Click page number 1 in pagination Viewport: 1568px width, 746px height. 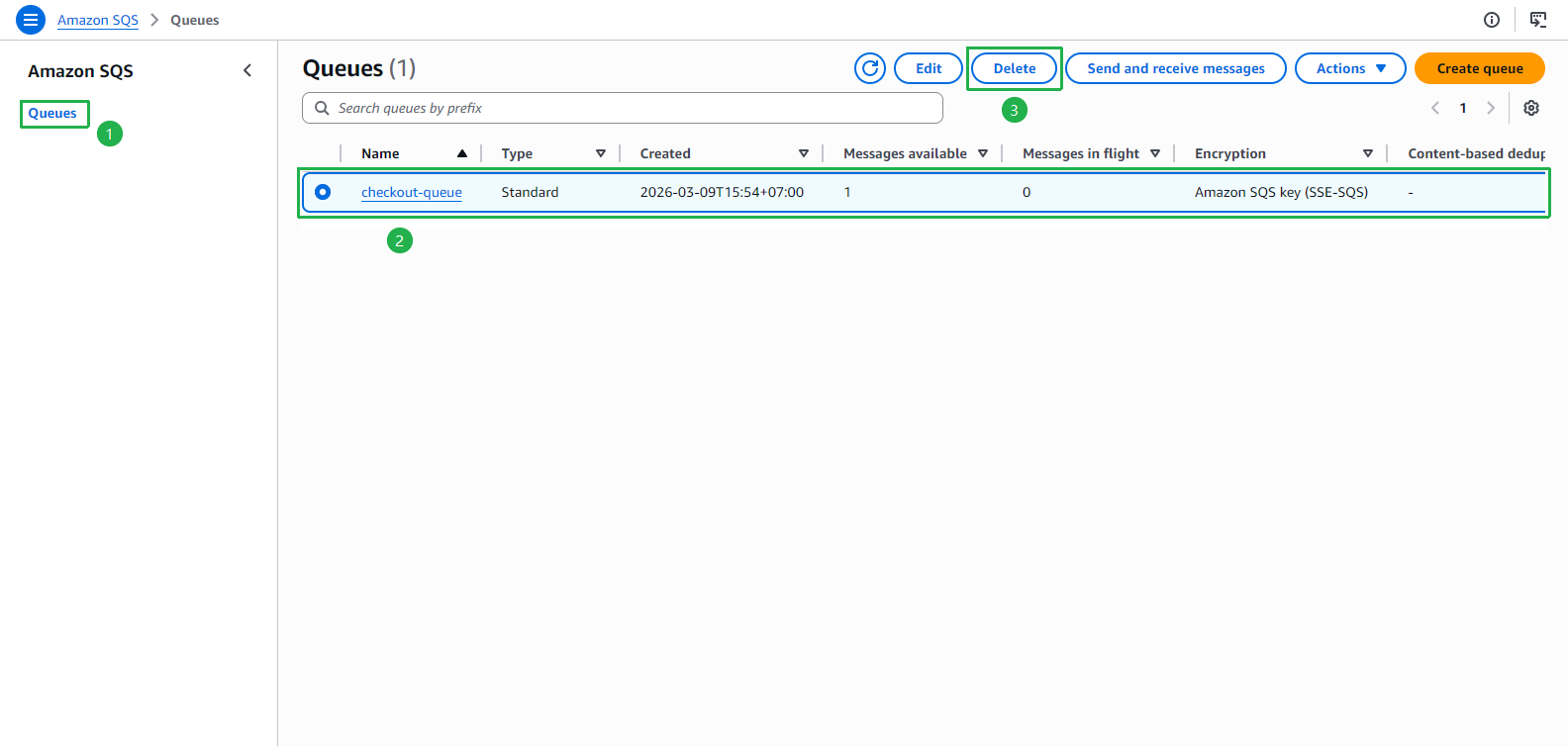click(x=1463, y=108)
